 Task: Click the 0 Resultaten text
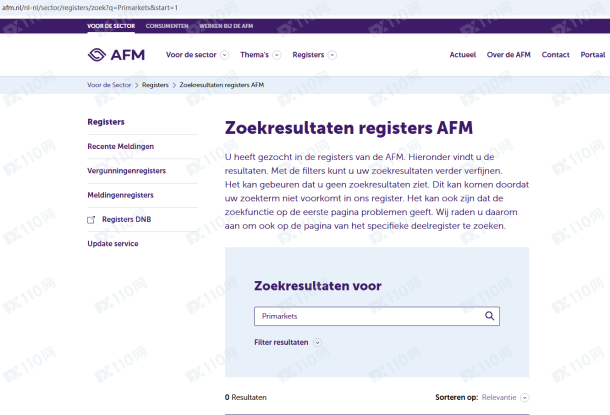point(245,397)
